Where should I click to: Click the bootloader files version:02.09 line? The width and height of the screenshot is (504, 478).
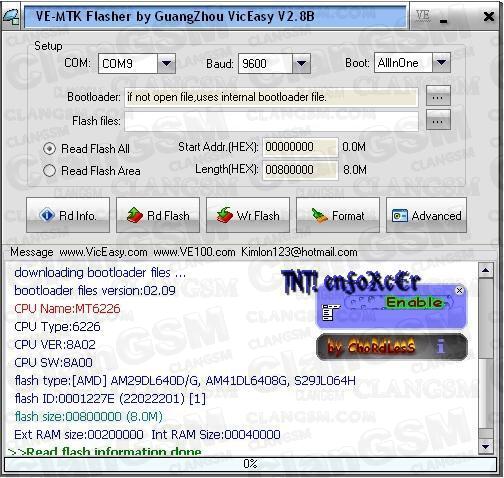[95, 291]
